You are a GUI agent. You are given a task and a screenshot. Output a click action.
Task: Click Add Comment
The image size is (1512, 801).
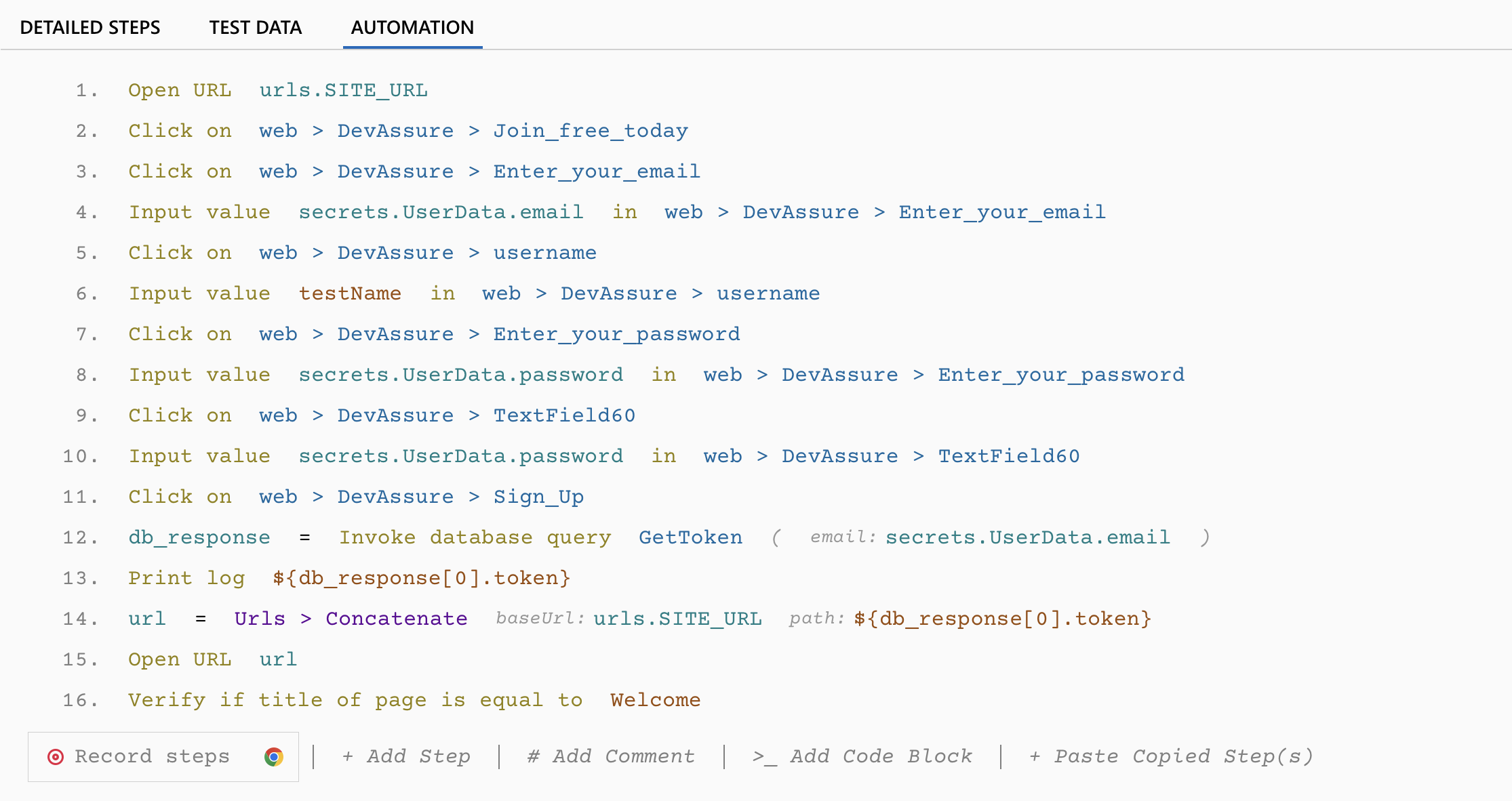621,756
